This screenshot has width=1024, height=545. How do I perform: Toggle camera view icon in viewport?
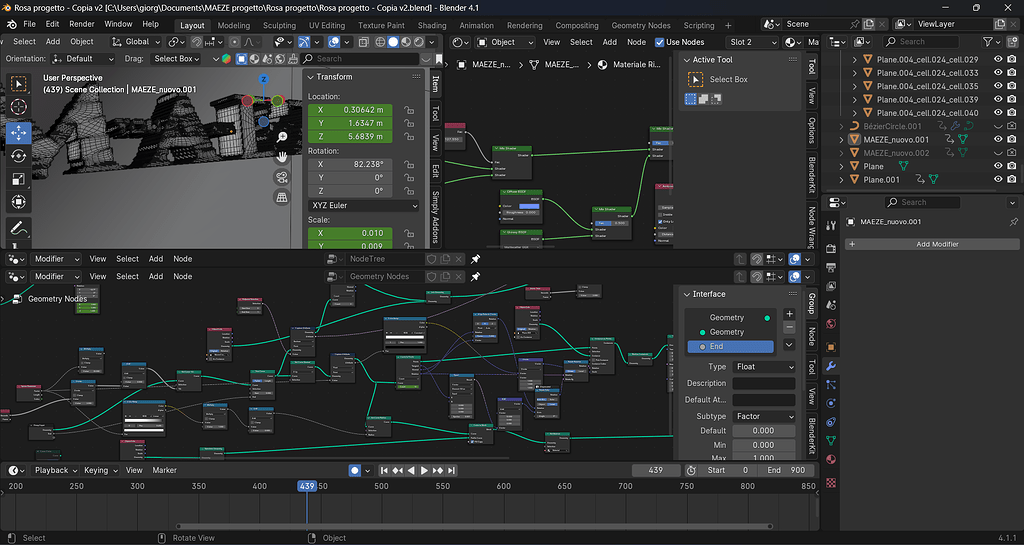tap(282, 178)
